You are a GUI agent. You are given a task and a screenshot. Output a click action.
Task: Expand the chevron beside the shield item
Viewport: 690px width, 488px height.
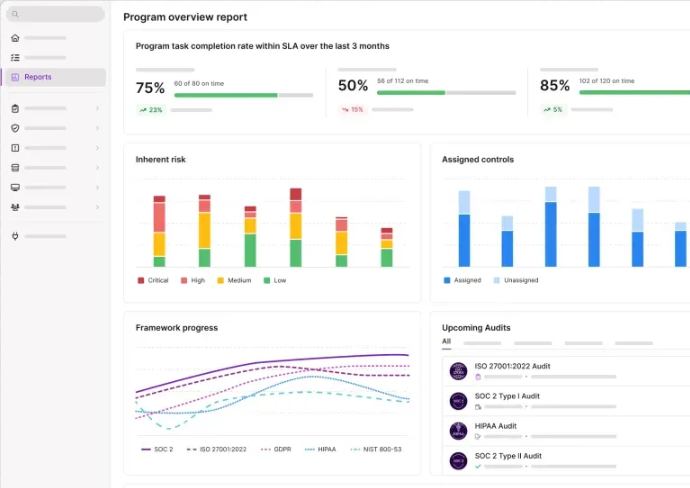[97, 128]
